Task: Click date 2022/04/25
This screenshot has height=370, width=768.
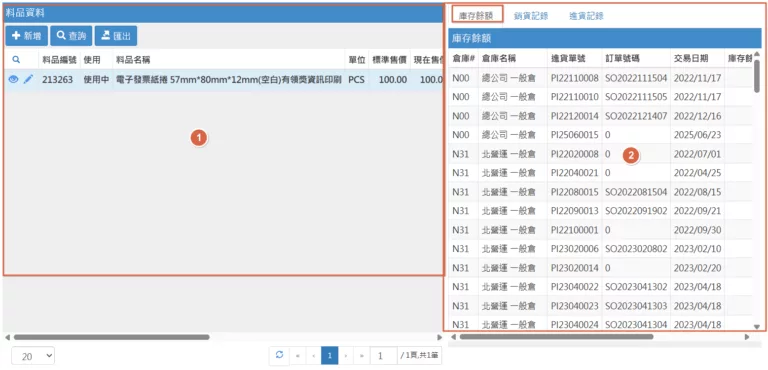Action: [697, 173]
